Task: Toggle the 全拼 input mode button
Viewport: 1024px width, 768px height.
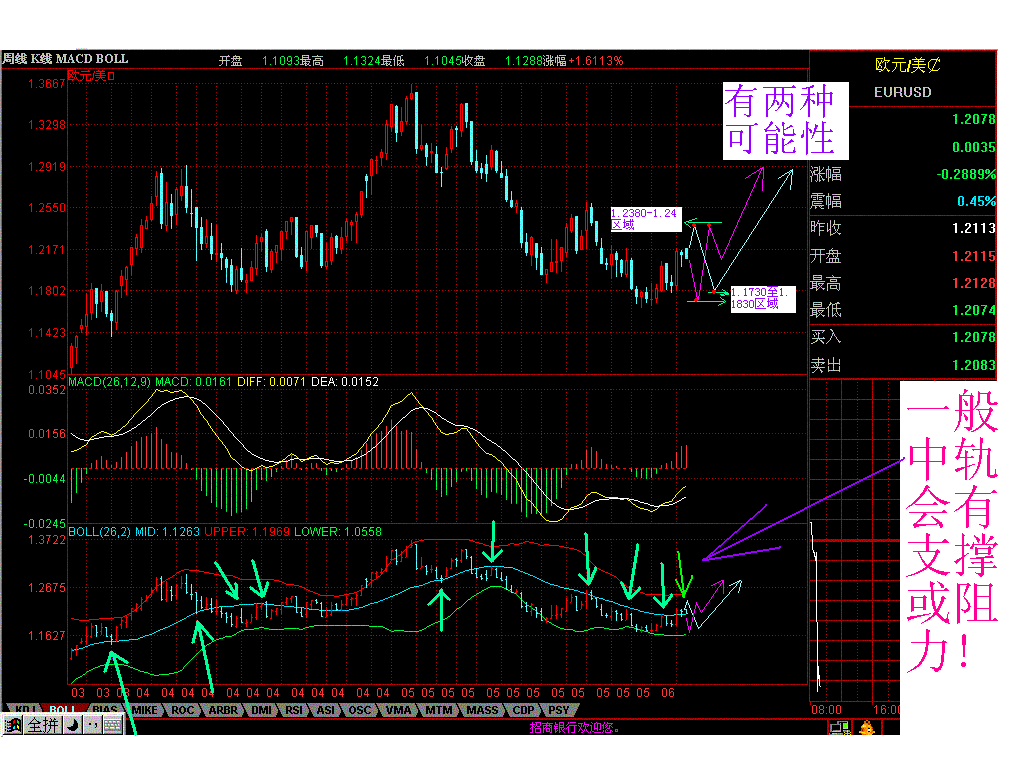Action: (43, 725)
